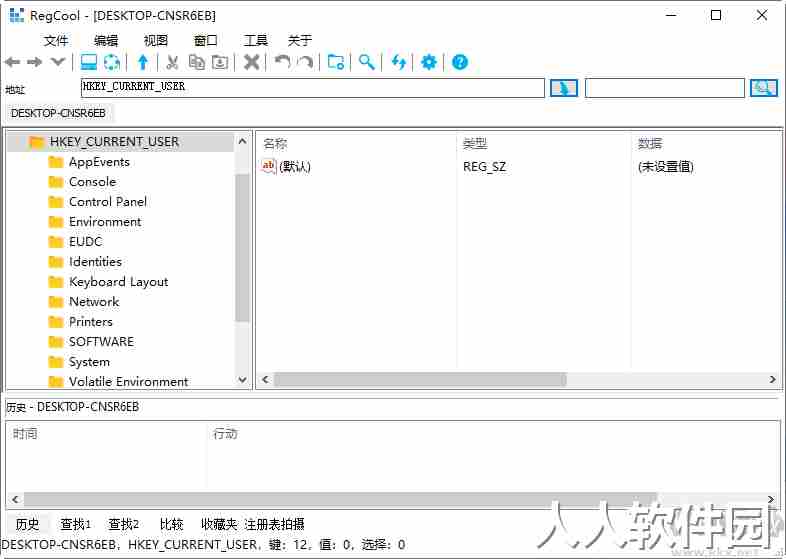Image resolution: width=786 pixels, height=559 pixels.
Task: Click the EUDC folder icon
Action: 56,242
